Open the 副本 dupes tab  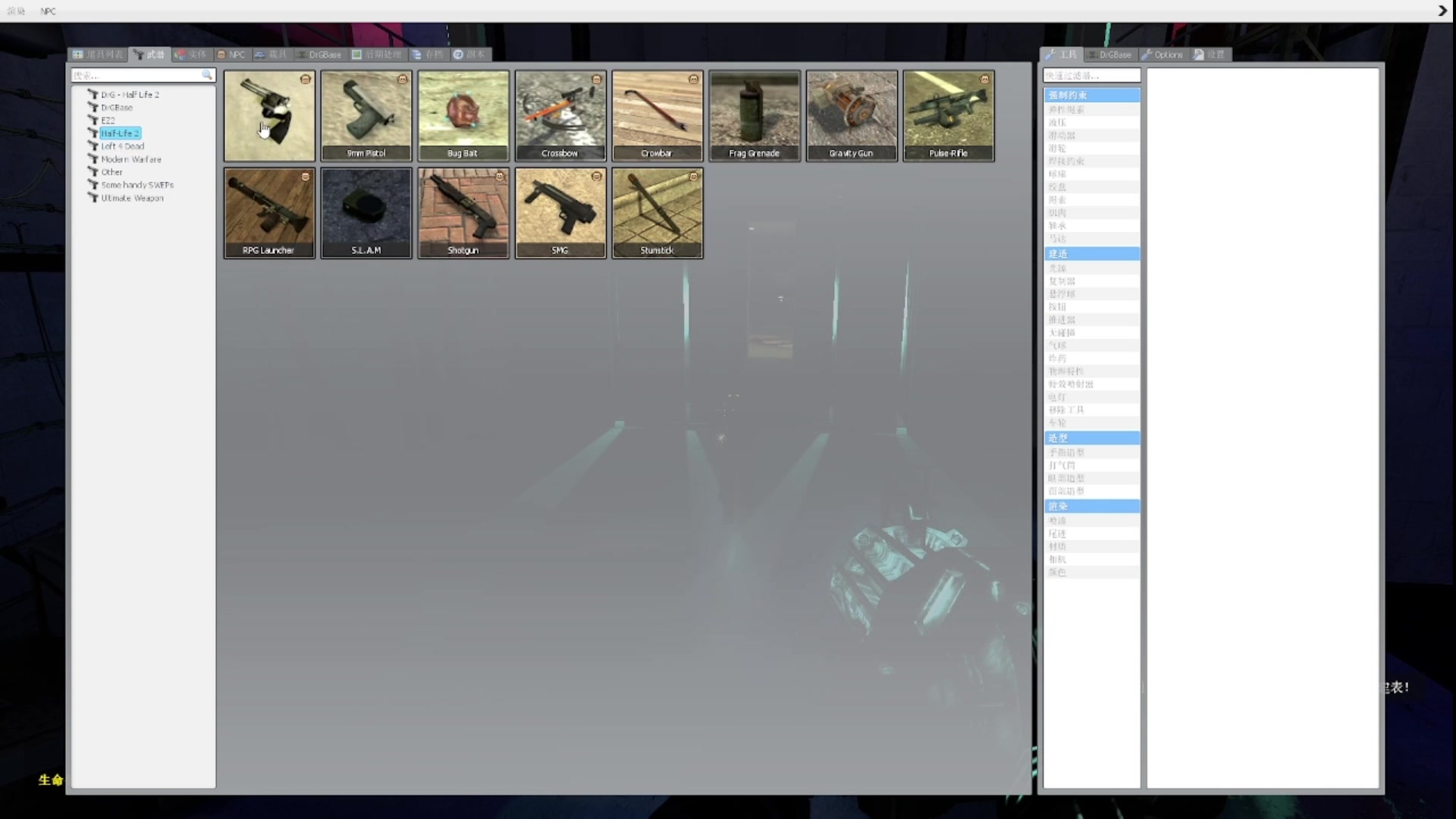(469, 55)
